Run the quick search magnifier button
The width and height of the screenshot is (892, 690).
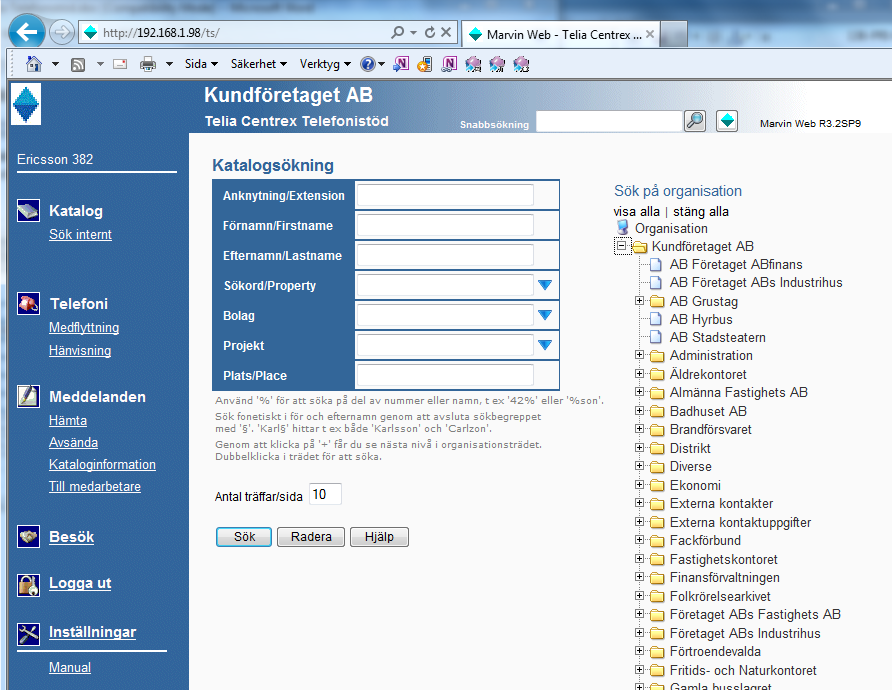(695, 121)
